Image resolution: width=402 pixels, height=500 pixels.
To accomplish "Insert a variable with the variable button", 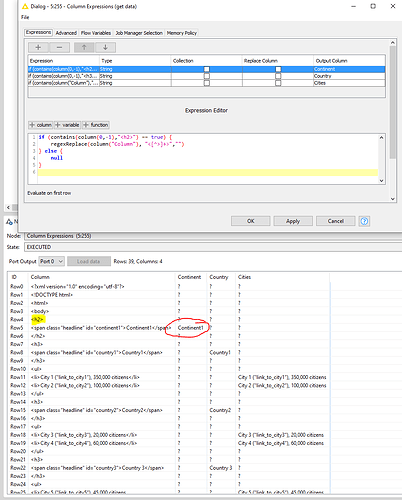I will point(67,125).
